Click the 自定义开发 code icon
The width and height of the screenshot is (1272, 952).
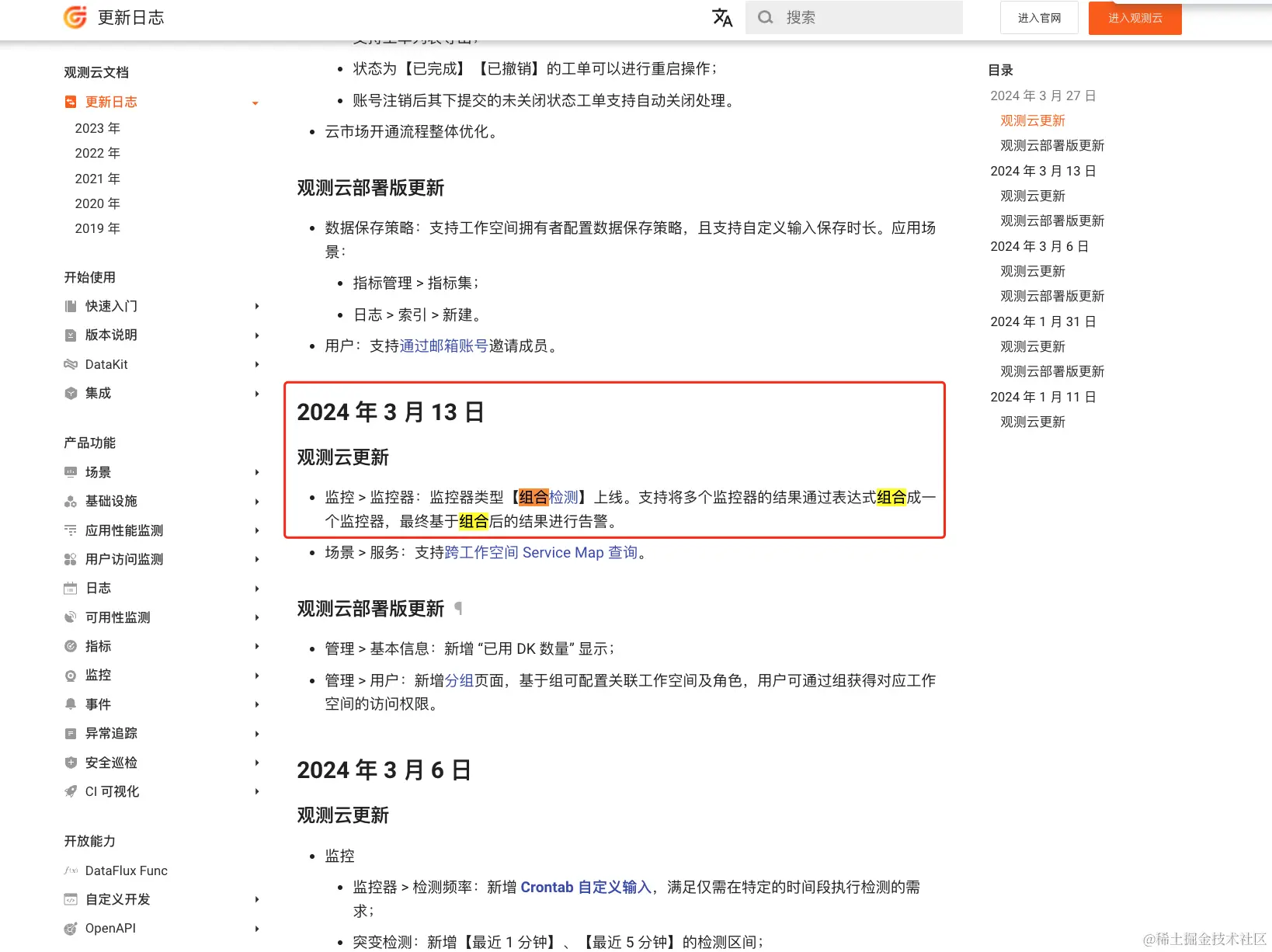(x=71, y=899)
